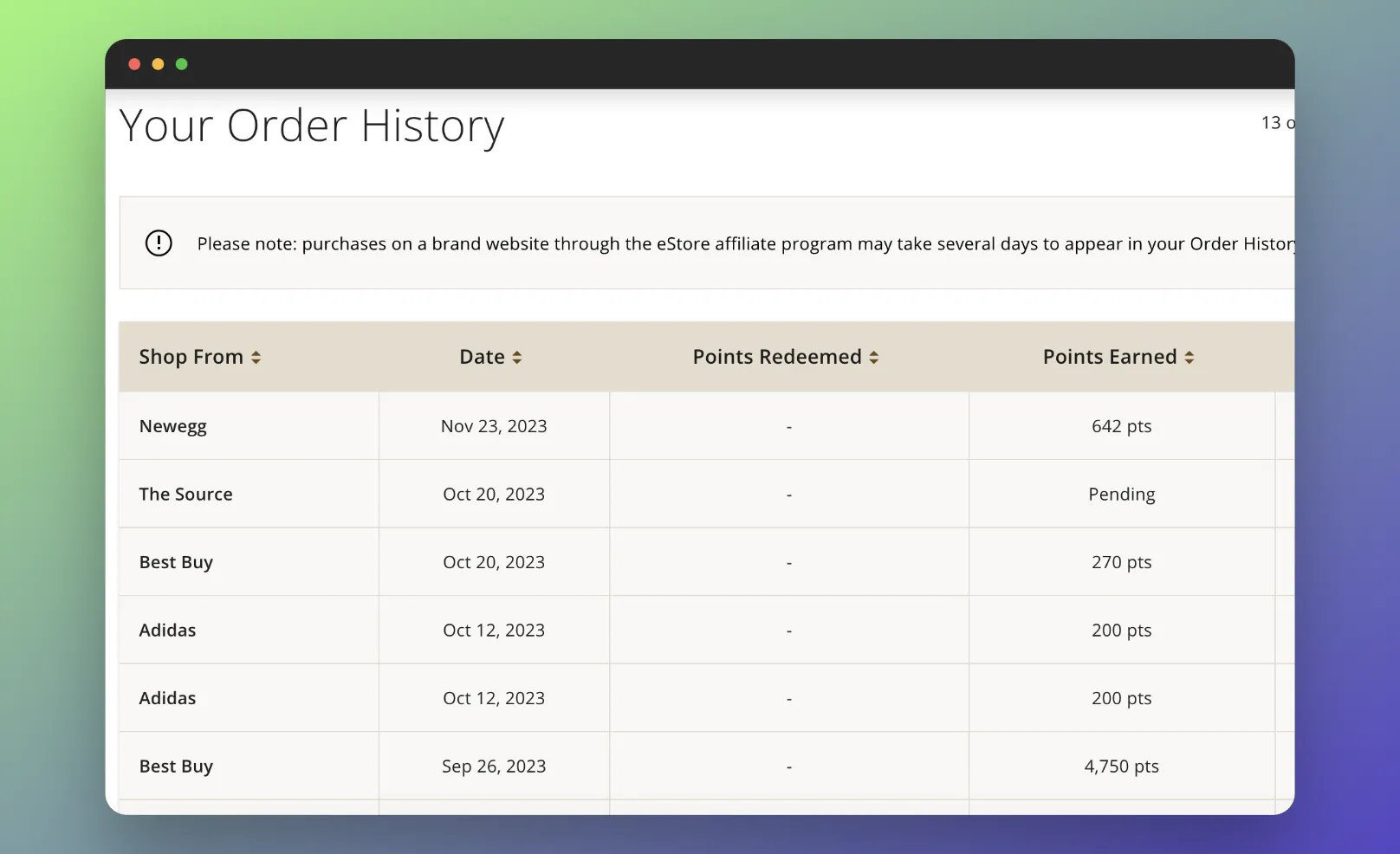This screenshot has width=1400, height=854.
Task: Select the Newegg shop name
Action: coord(173,426)
